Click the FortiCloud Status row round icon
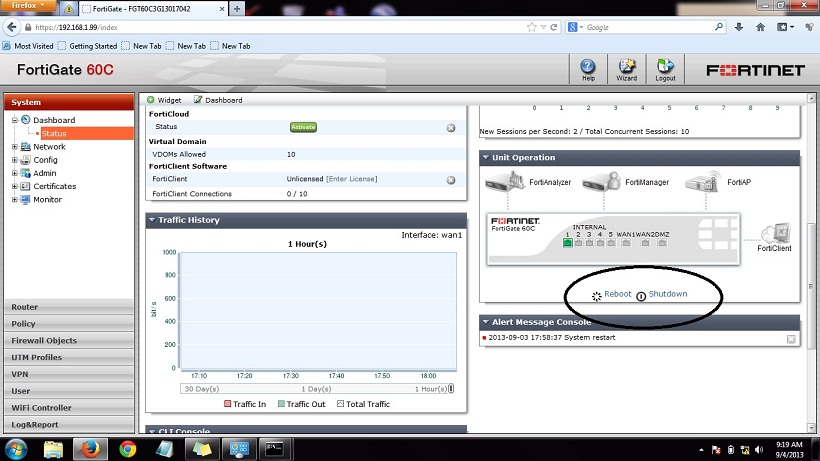The image size is (820, 461). coord(451,128)
